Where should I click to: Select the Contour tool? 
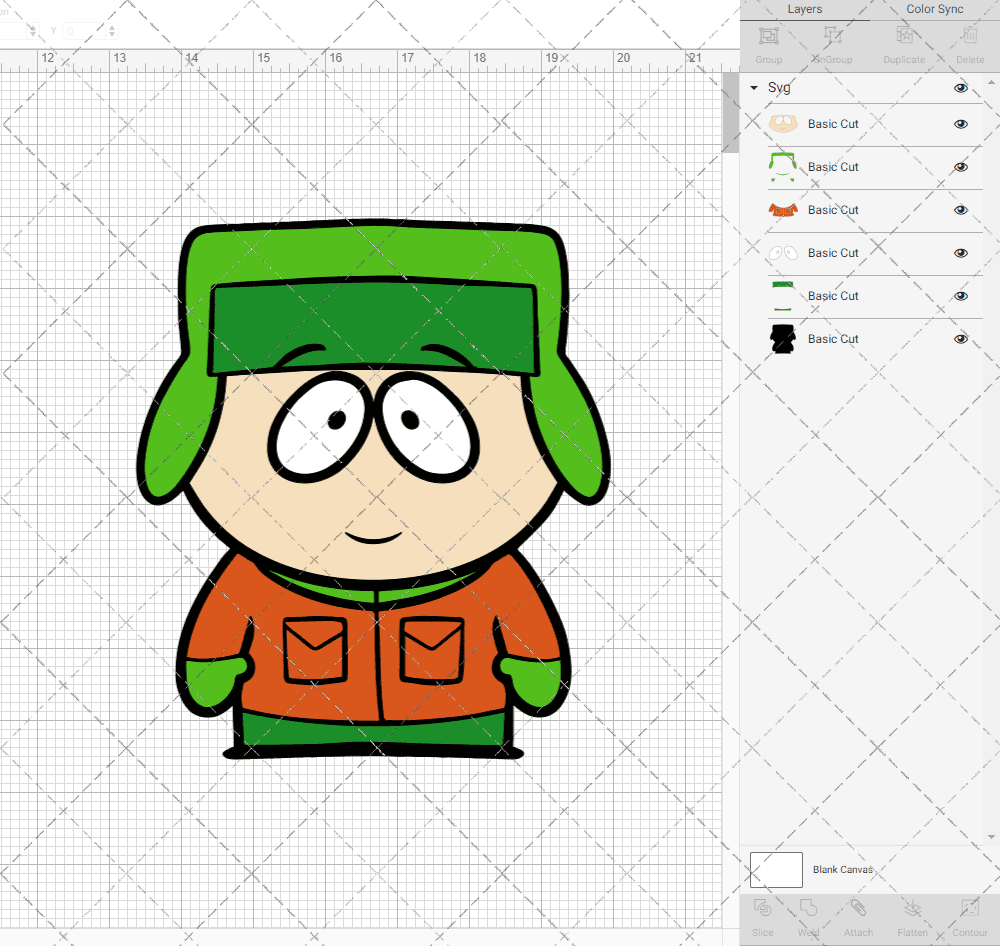click(x=970, y=908)
